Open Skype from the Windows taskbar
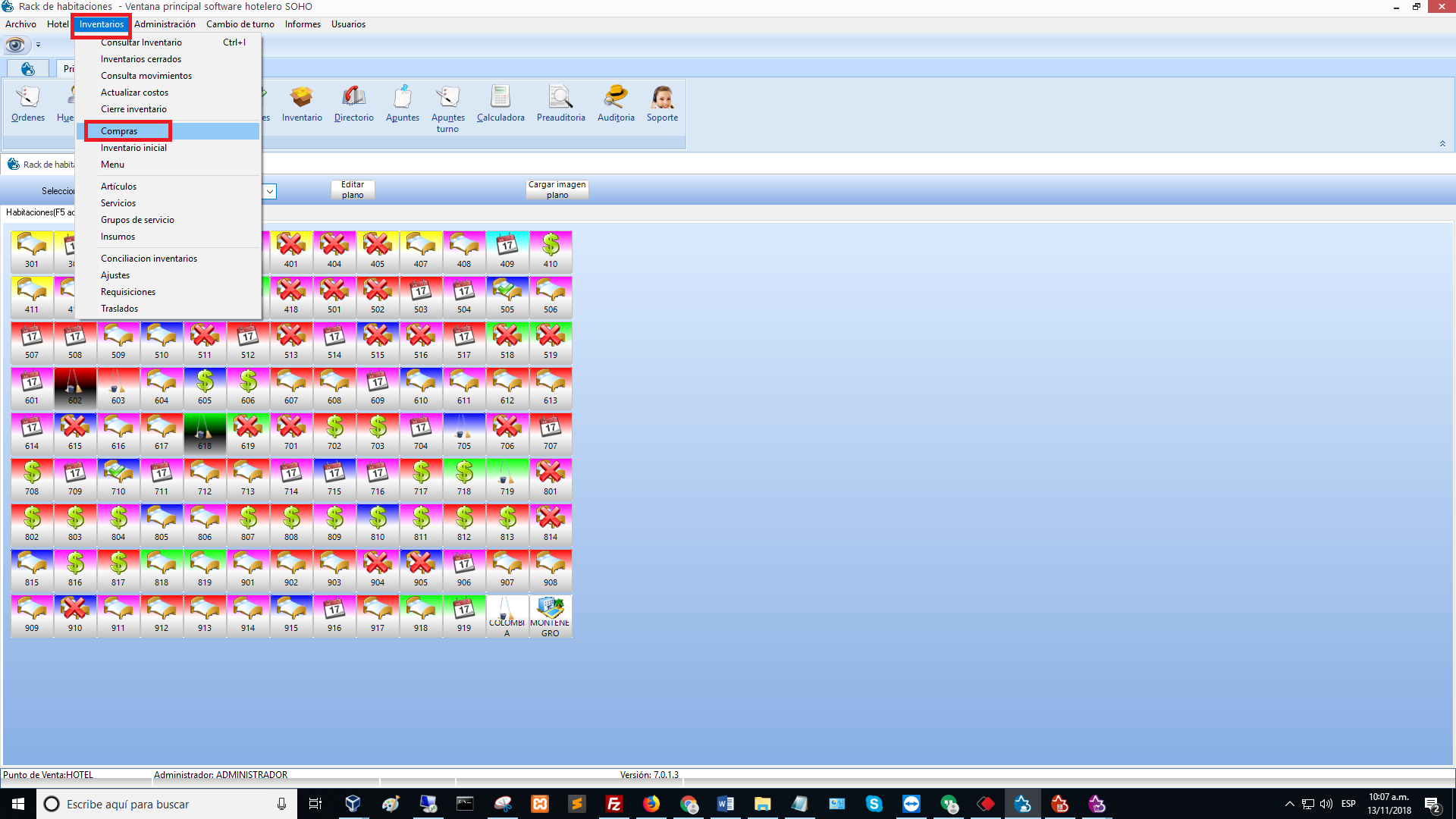 point(874,804)
